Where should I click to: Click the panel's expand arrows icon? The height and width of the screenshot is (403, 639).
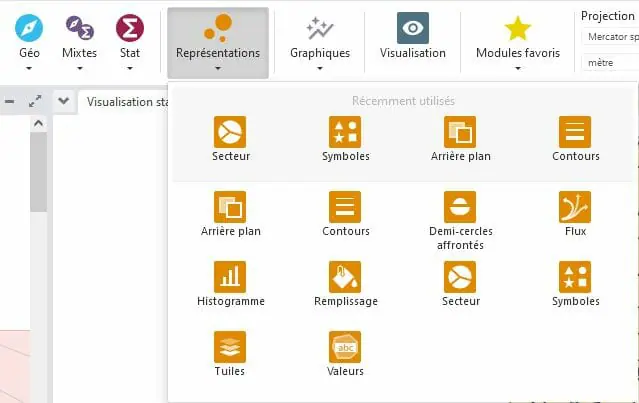[34, 101]
